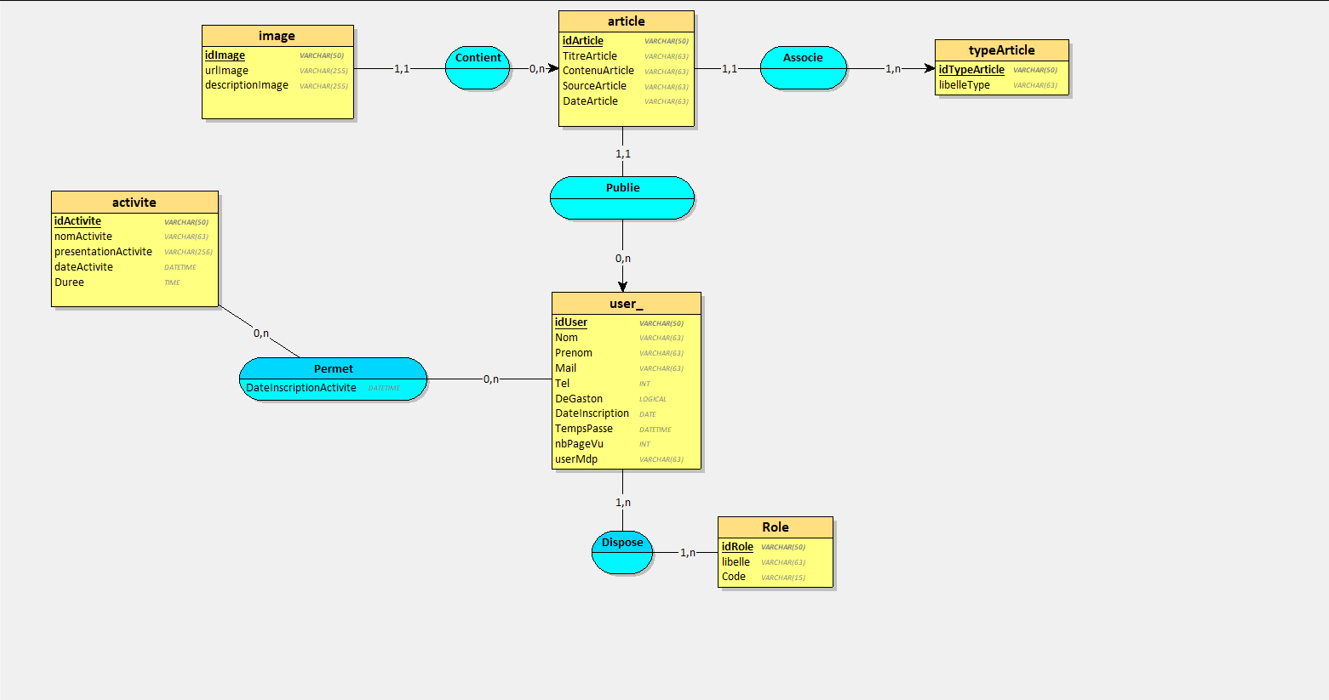Select the Role entity header
The width and height of the screenshot is (1329, 700).
point(775,527)
